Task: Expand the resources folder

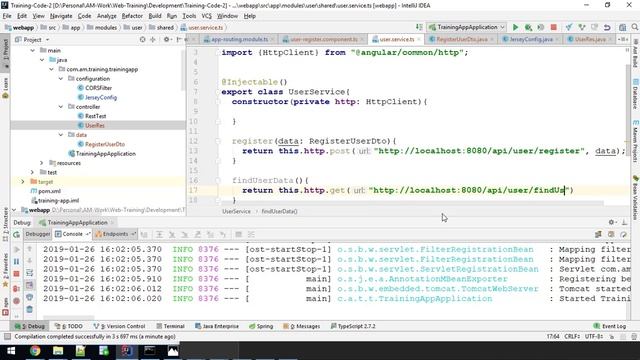Action: click(x=42, y=163)
